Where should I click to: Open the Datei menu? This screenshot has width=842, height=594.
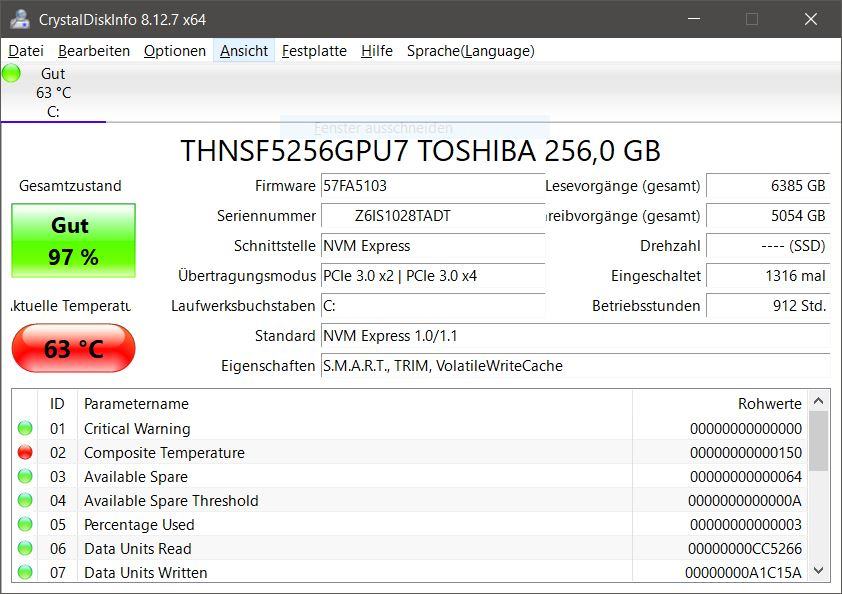pyautogui.click(x=26, y=51)
